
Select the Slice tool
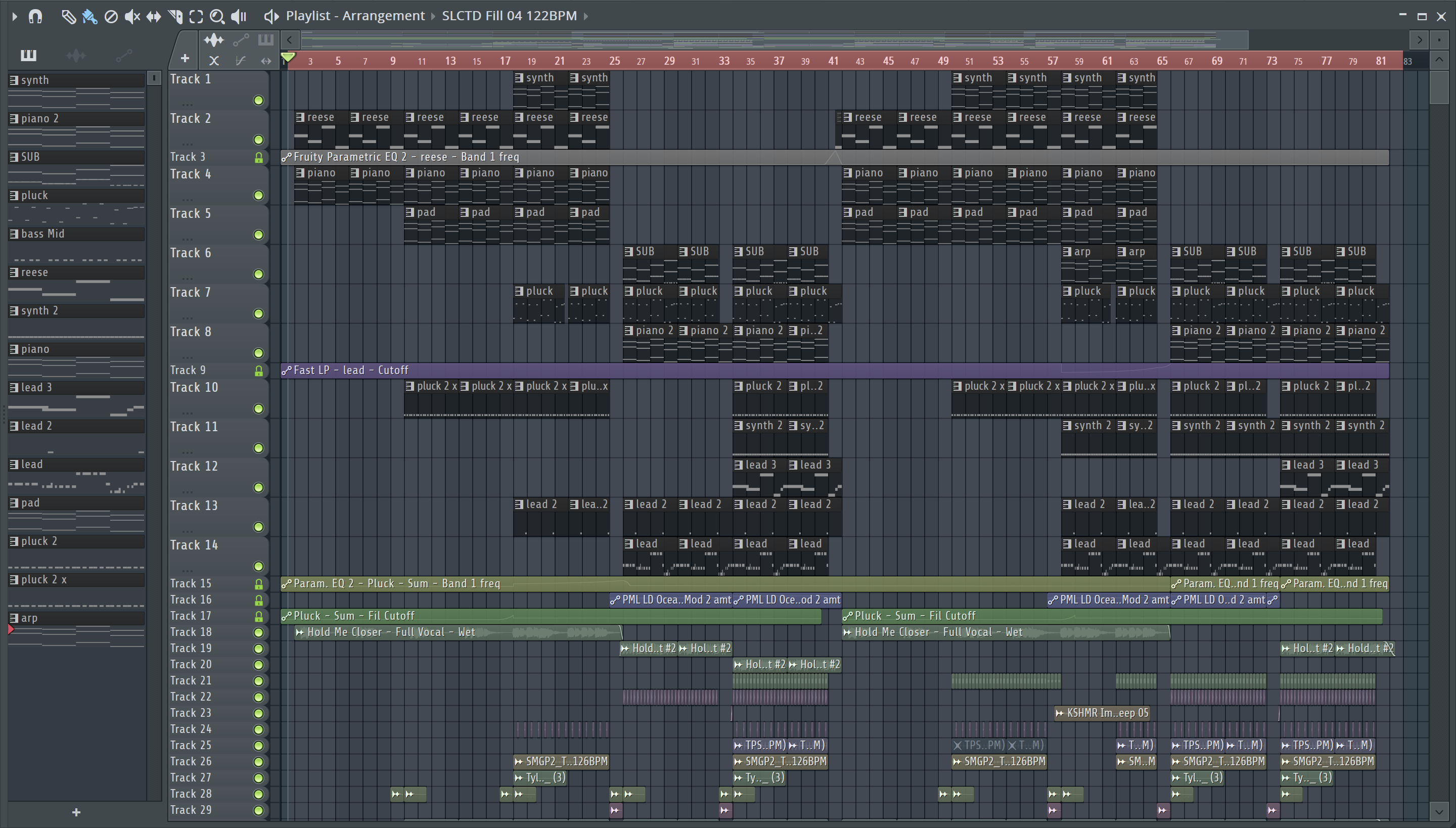pos(175,17)
